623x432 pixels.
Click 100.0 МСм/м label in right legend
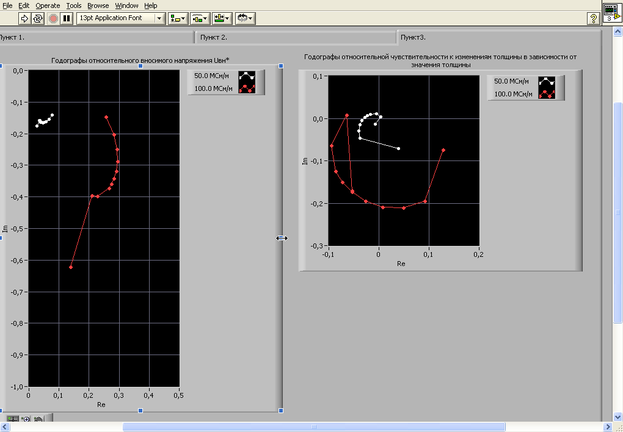(x=513, y=94)
